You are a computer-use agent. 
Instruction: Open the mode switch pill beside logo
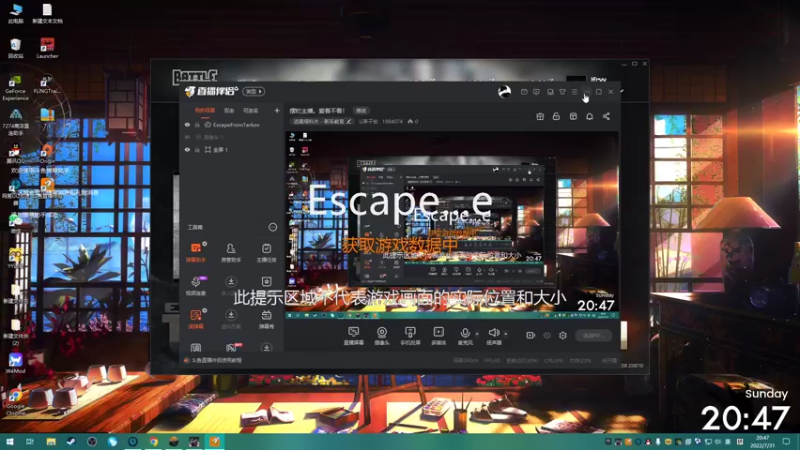[254, 91]
